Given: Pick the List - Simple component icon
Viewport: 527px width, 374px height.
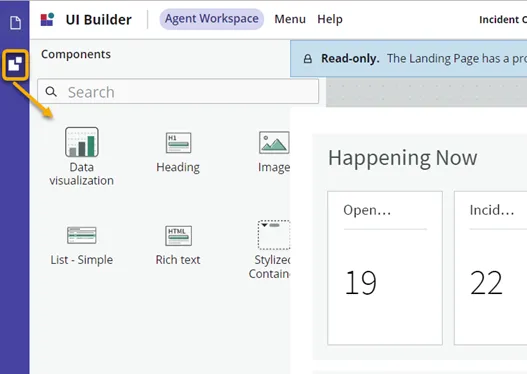Looking at the screenshot, I should [x=82, y=235].
